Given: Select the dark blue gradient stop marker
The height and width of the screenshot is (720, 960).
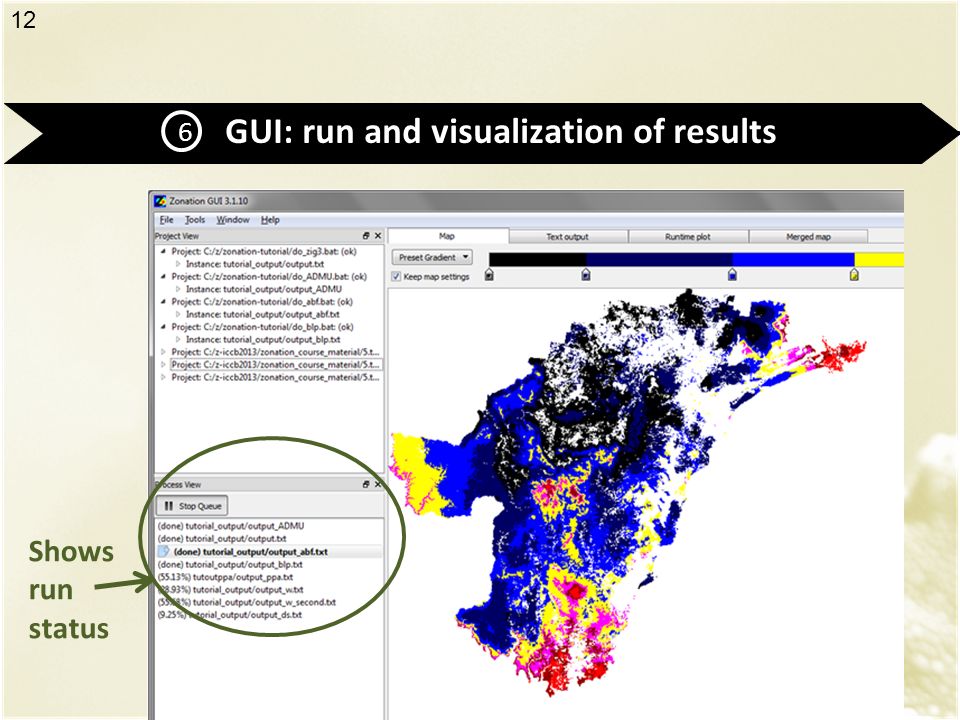Looking at the screenshot, I should click(x=585, y=274).
